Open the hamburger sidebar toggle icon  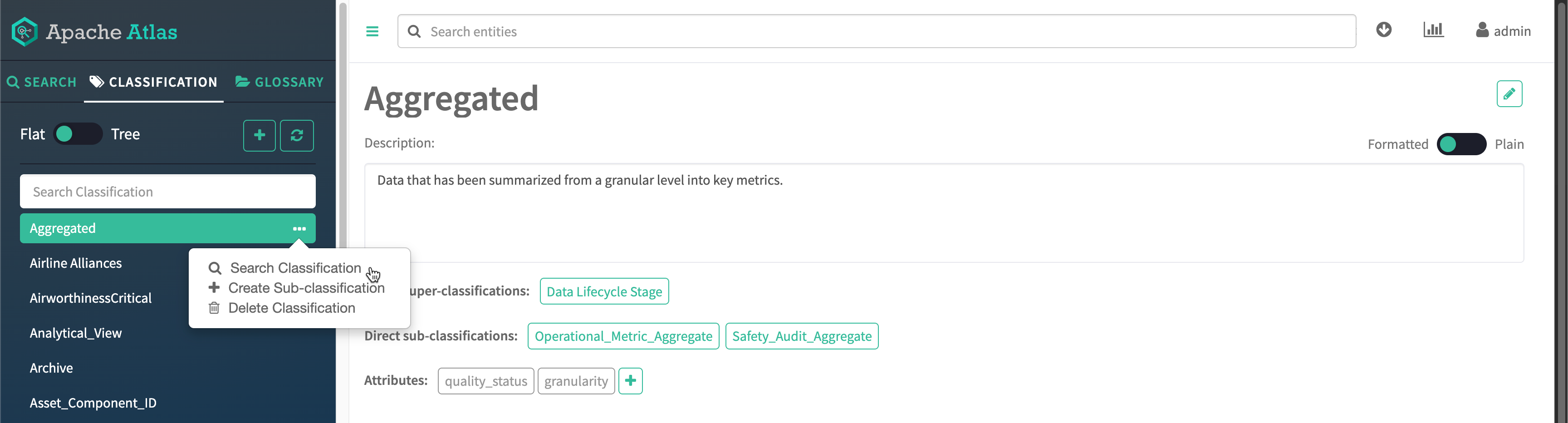372,32
